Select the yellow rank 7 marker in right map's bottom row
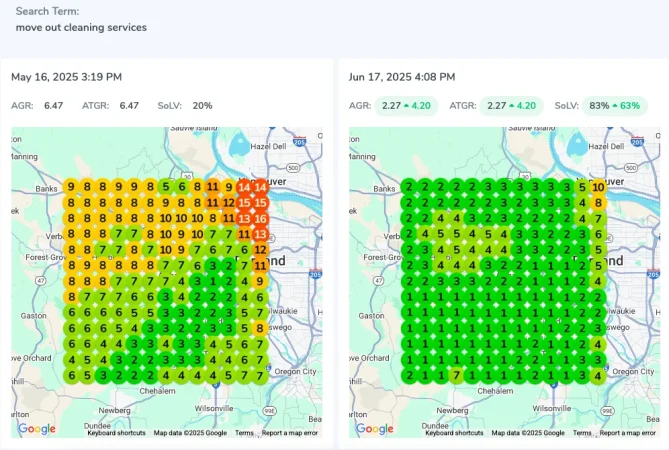Screen dimensions: 669x450 tap(457, 376)
